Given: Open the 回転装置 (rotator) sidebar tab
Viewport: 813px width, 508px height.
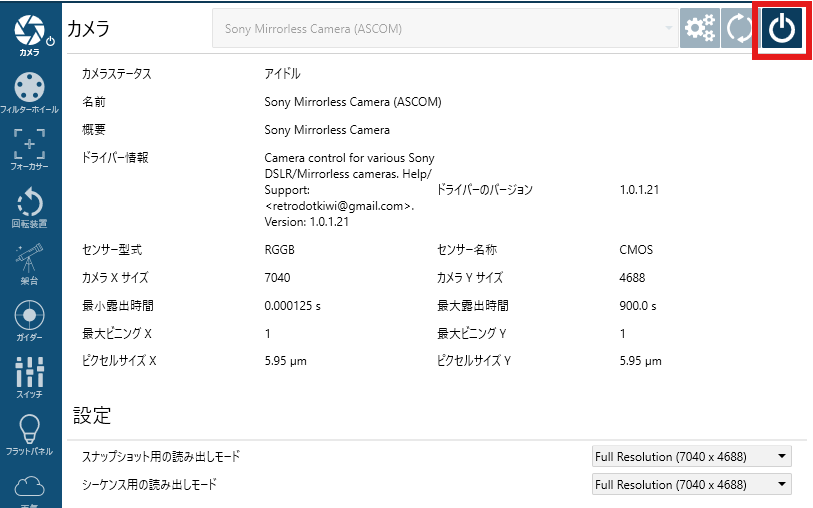Looking at the screenshot, I should [30, 208].
